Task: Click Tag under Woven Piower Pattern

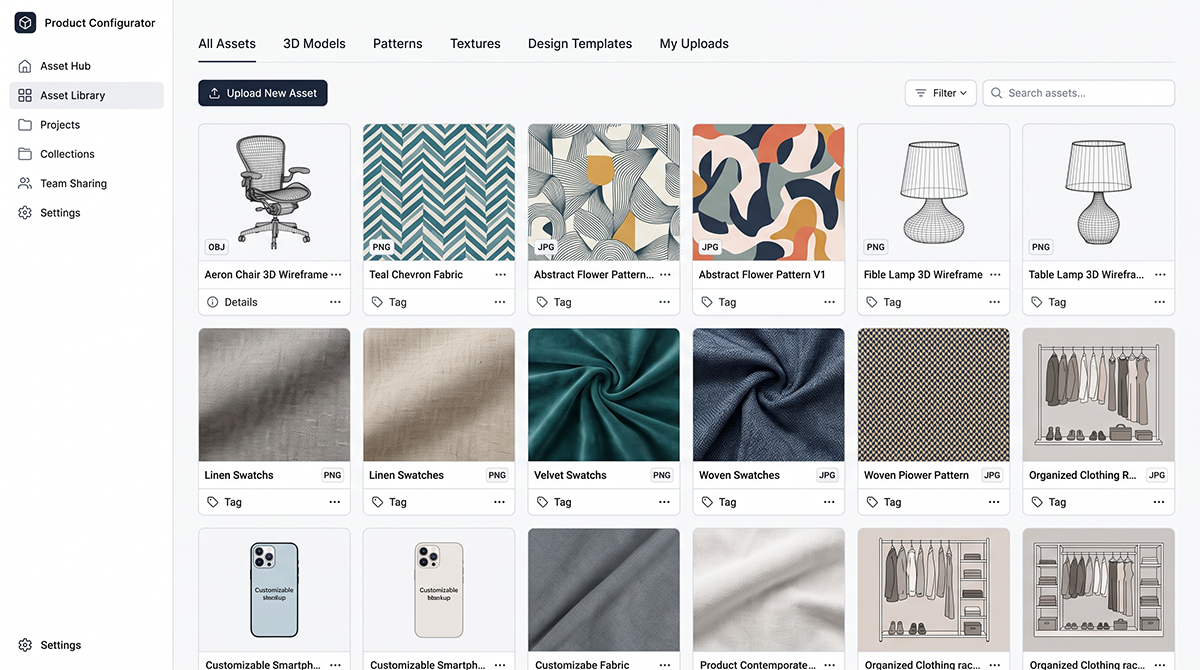Action: (884, 502)
